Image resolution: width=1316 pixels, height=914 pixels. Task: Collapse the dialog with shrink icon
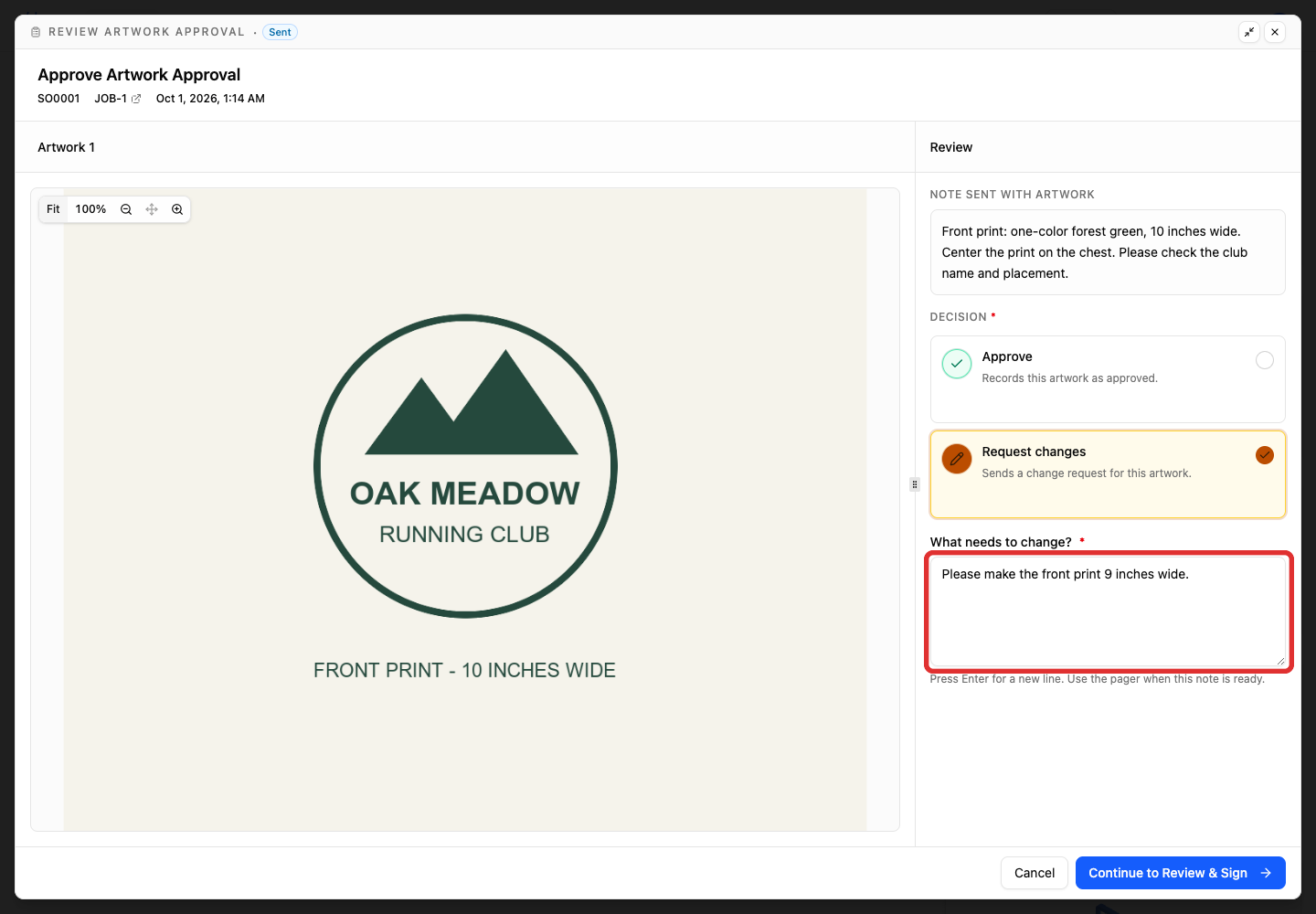pos(1249,32)
